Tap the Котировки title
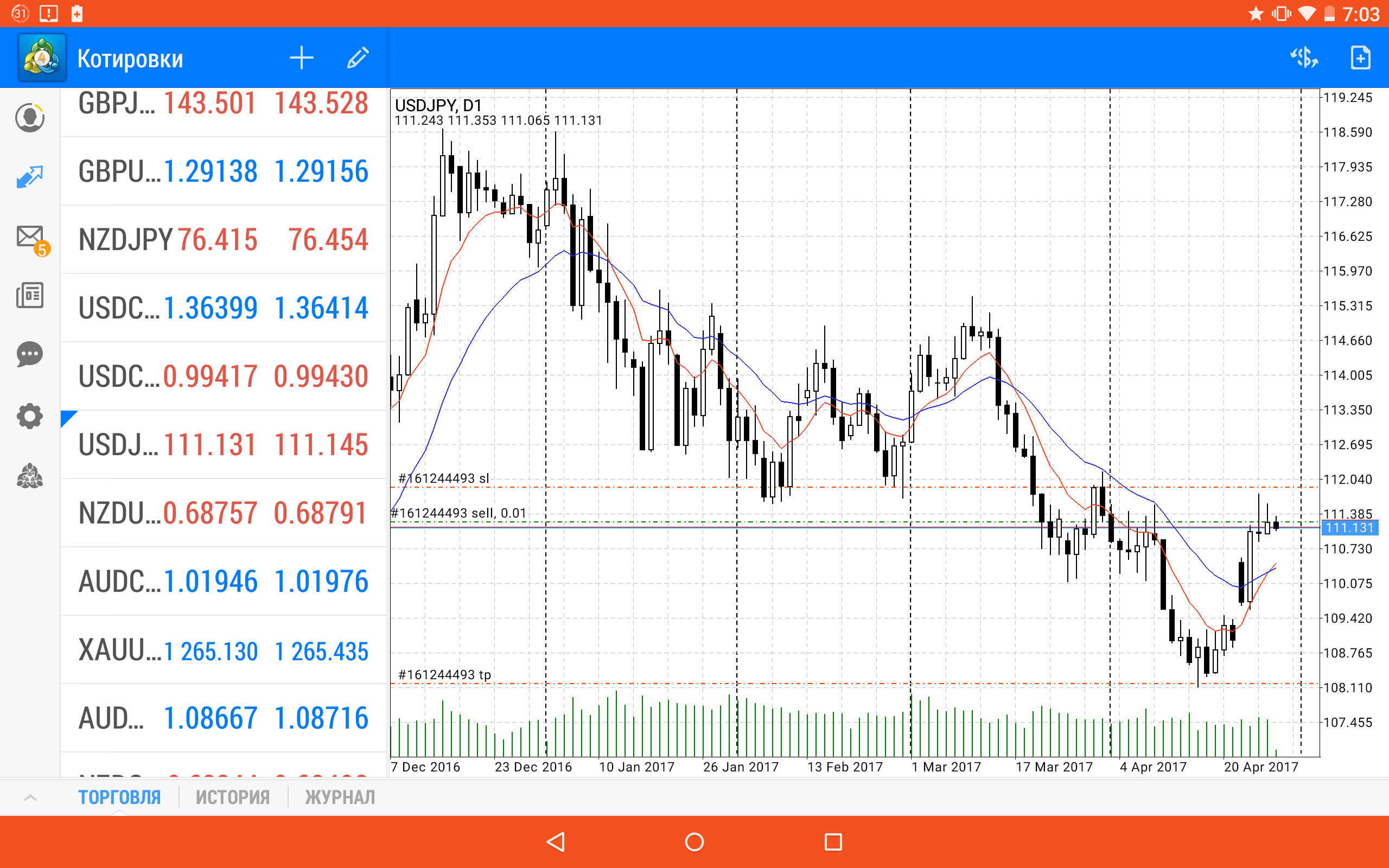This screenshot has height=868, width=1389. tap(130, 59)
